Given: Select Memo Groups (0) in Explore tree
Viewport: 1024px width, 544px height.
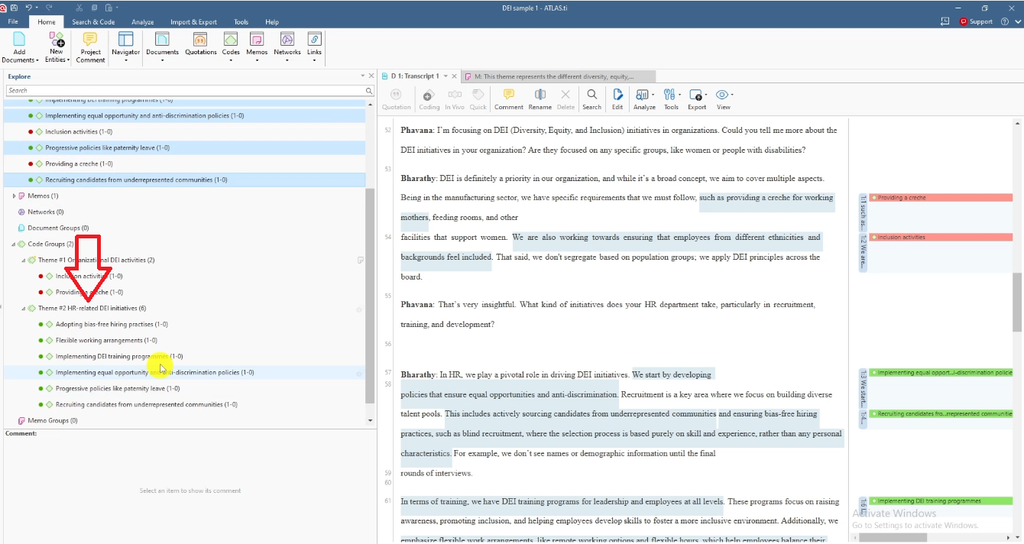Looking at the screenshot, I should click(x=52, y=421).
